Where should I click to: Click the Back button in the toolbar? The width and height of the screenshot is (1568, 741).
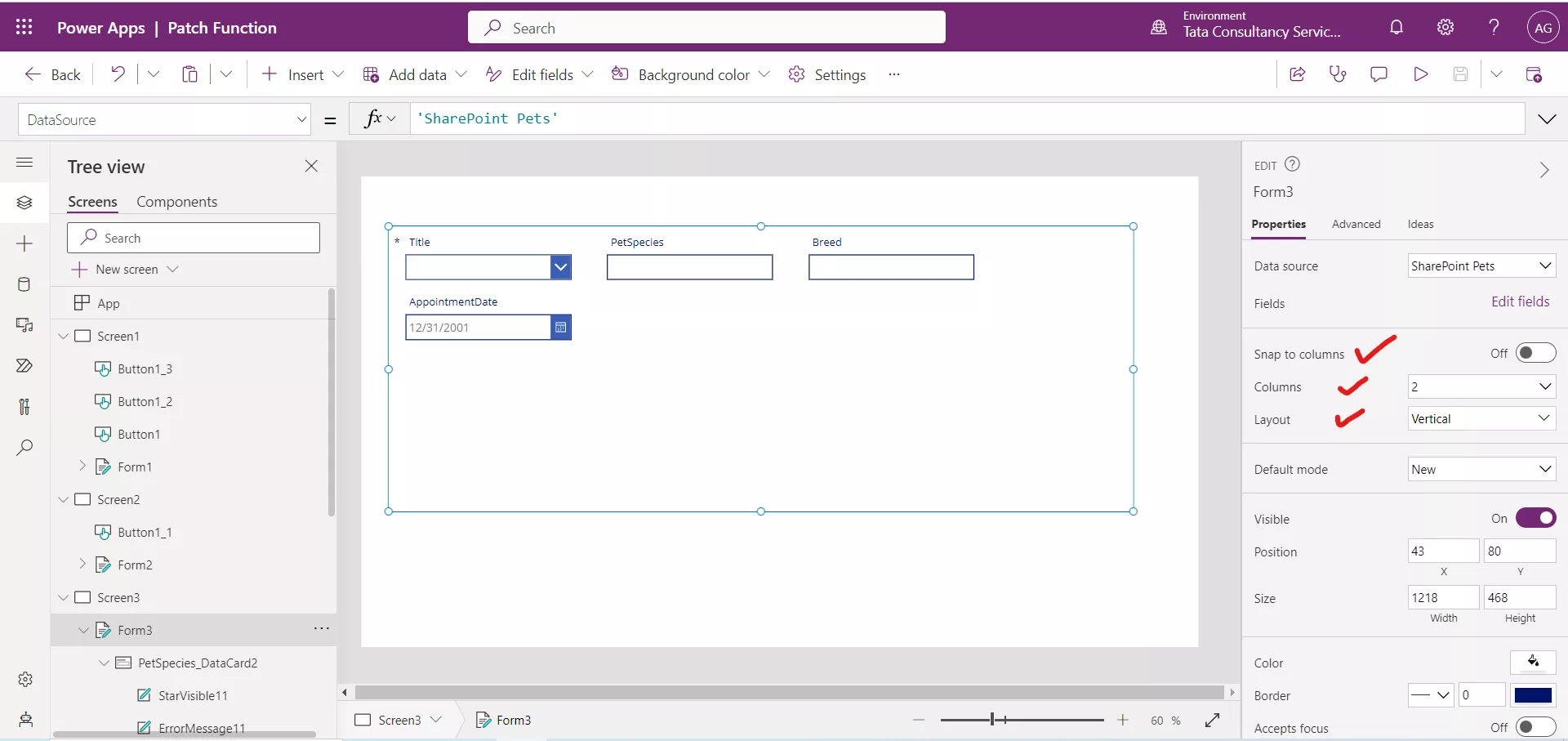(51, 74)
